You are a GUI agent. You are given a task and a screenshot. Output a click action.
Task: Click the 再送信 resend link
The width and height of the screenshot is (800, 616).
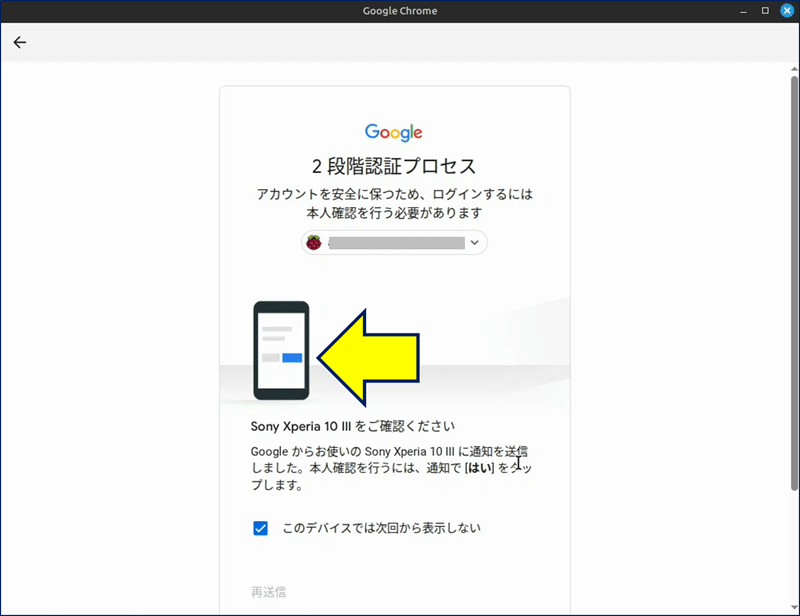point(268,592)
